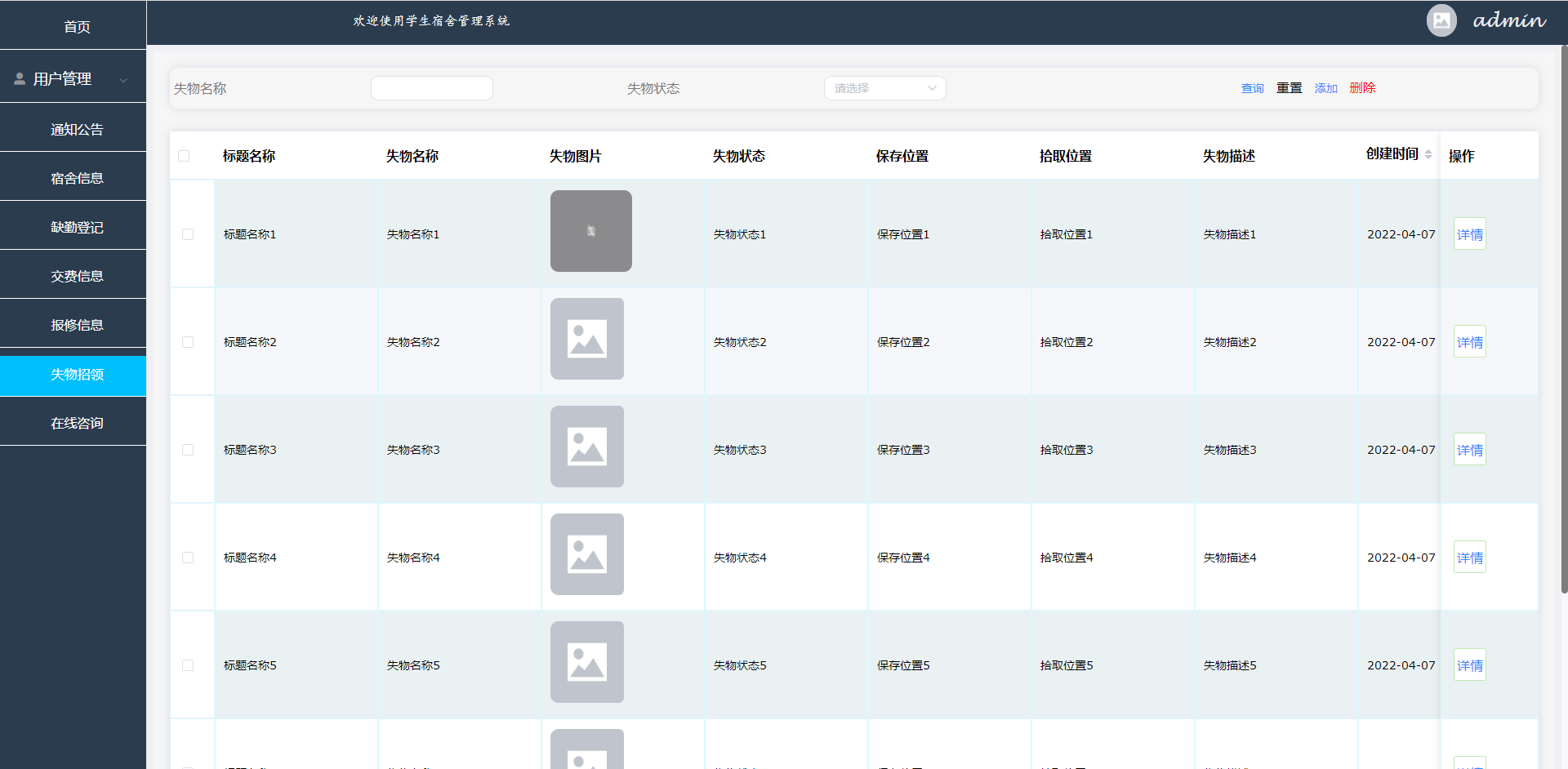Image resolution: width=1568 pixels, height=769 pixels.
Task: Select the 失物招领 menu item
Action: click(x=73, y=375)
